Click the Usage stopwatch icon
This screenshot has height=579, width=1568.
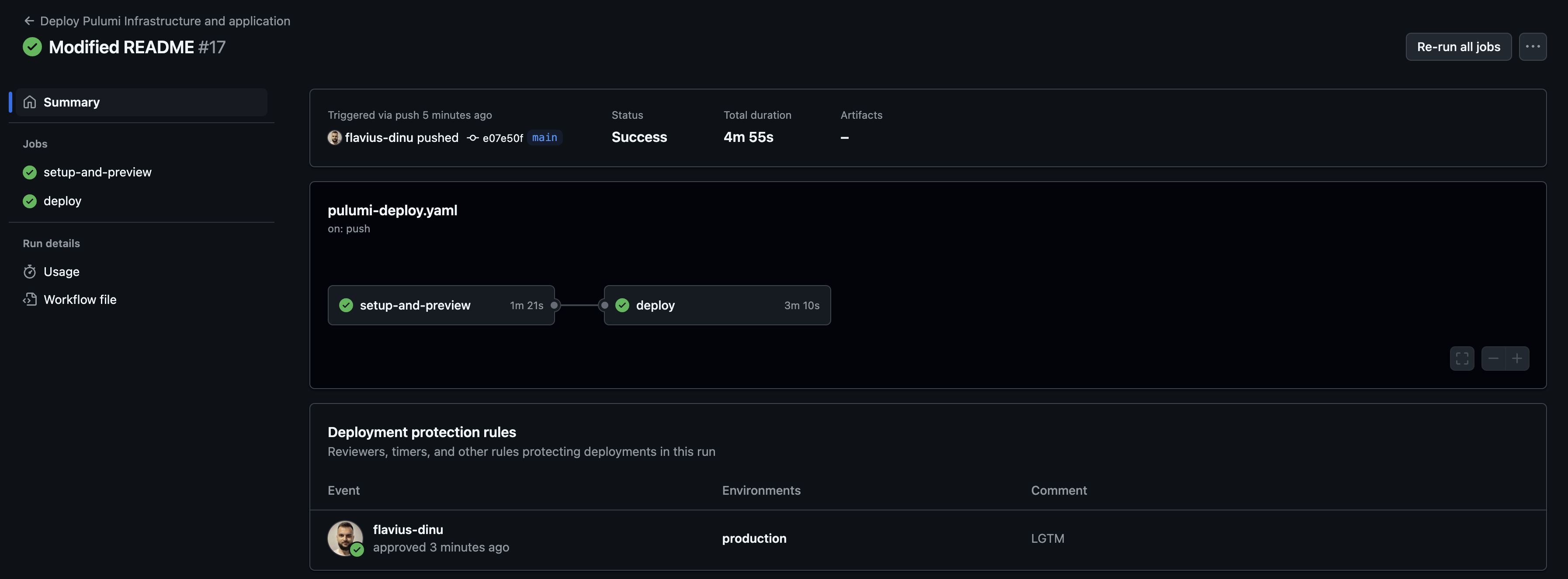[x=30, y=271]
